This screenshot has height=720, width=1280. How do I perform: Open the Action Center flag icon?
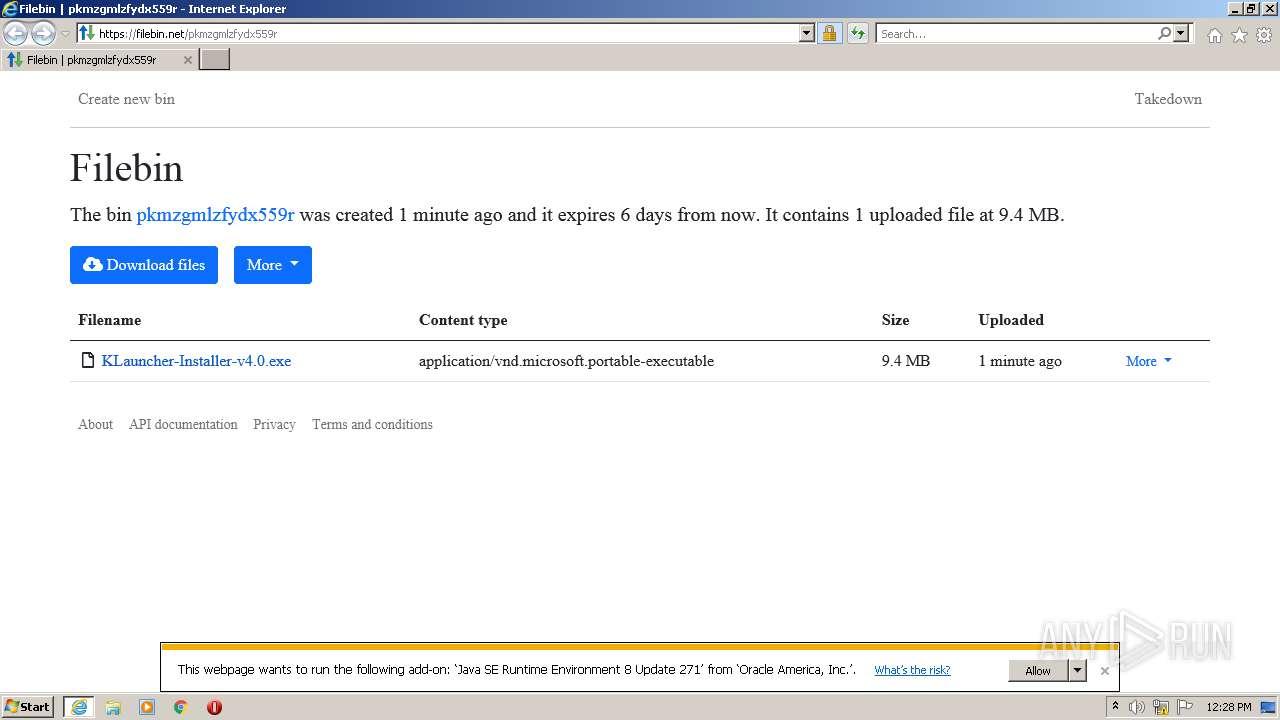point(1185,707)
